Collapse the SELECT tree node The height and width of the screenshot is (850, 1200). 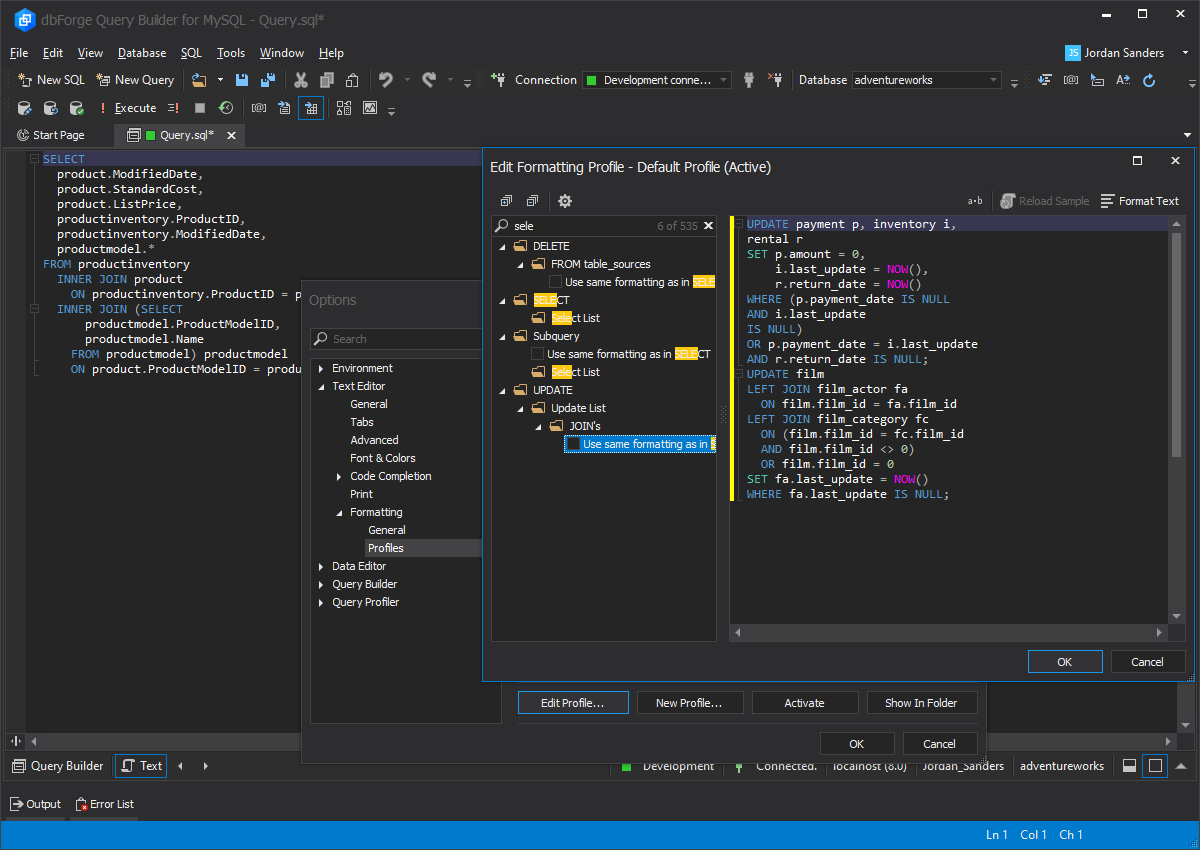(503, 300)
